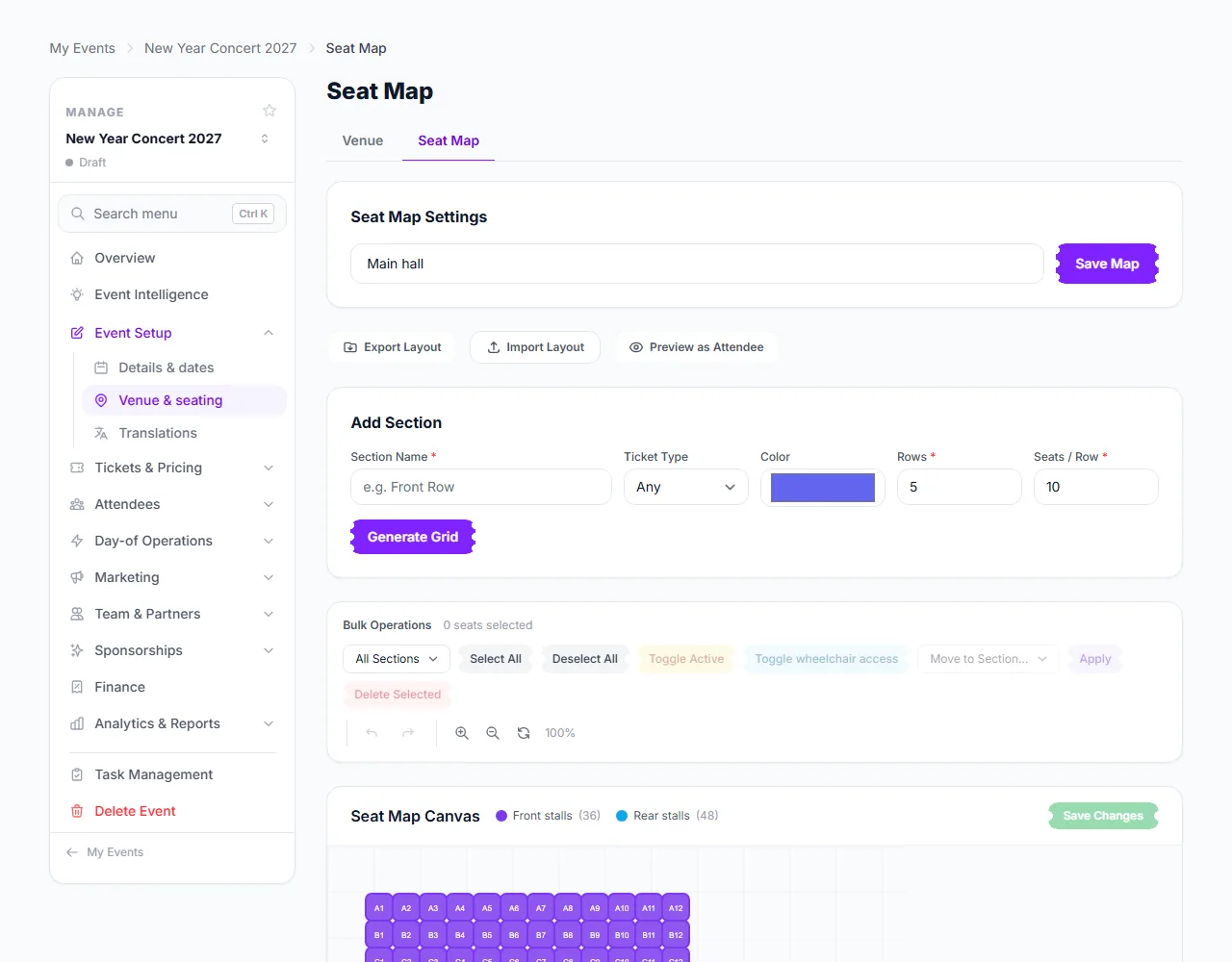Open the All Sections dropdown
1232x962 pixels.
pyautogui.click(x=397, y=659)
